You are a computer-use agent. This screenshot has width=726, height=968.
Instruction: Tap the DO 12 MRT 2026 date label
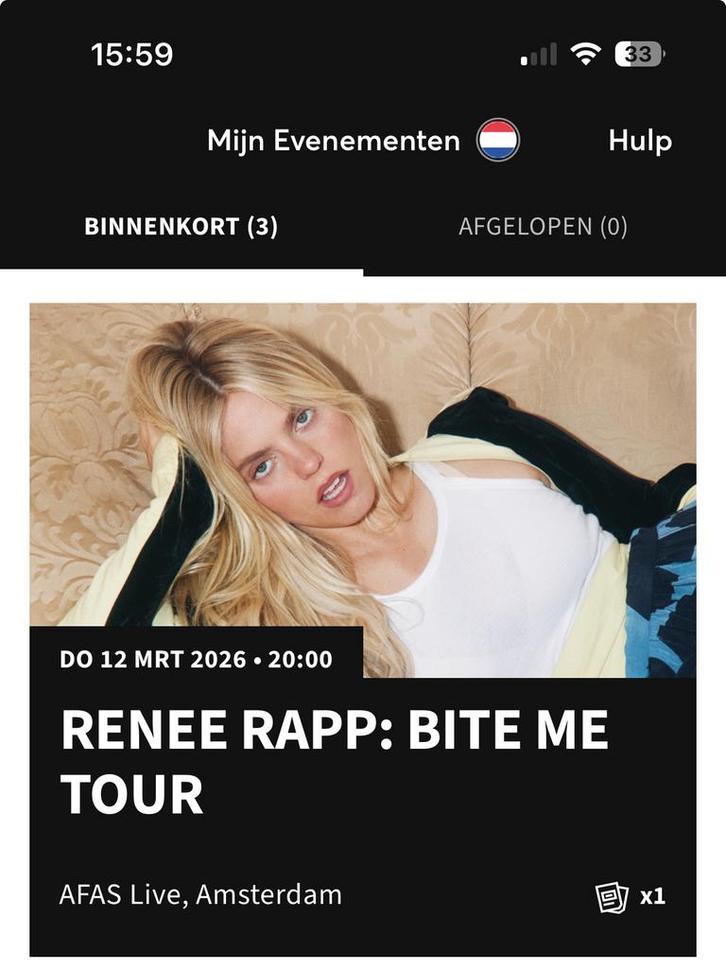click(x=153, y=659)
